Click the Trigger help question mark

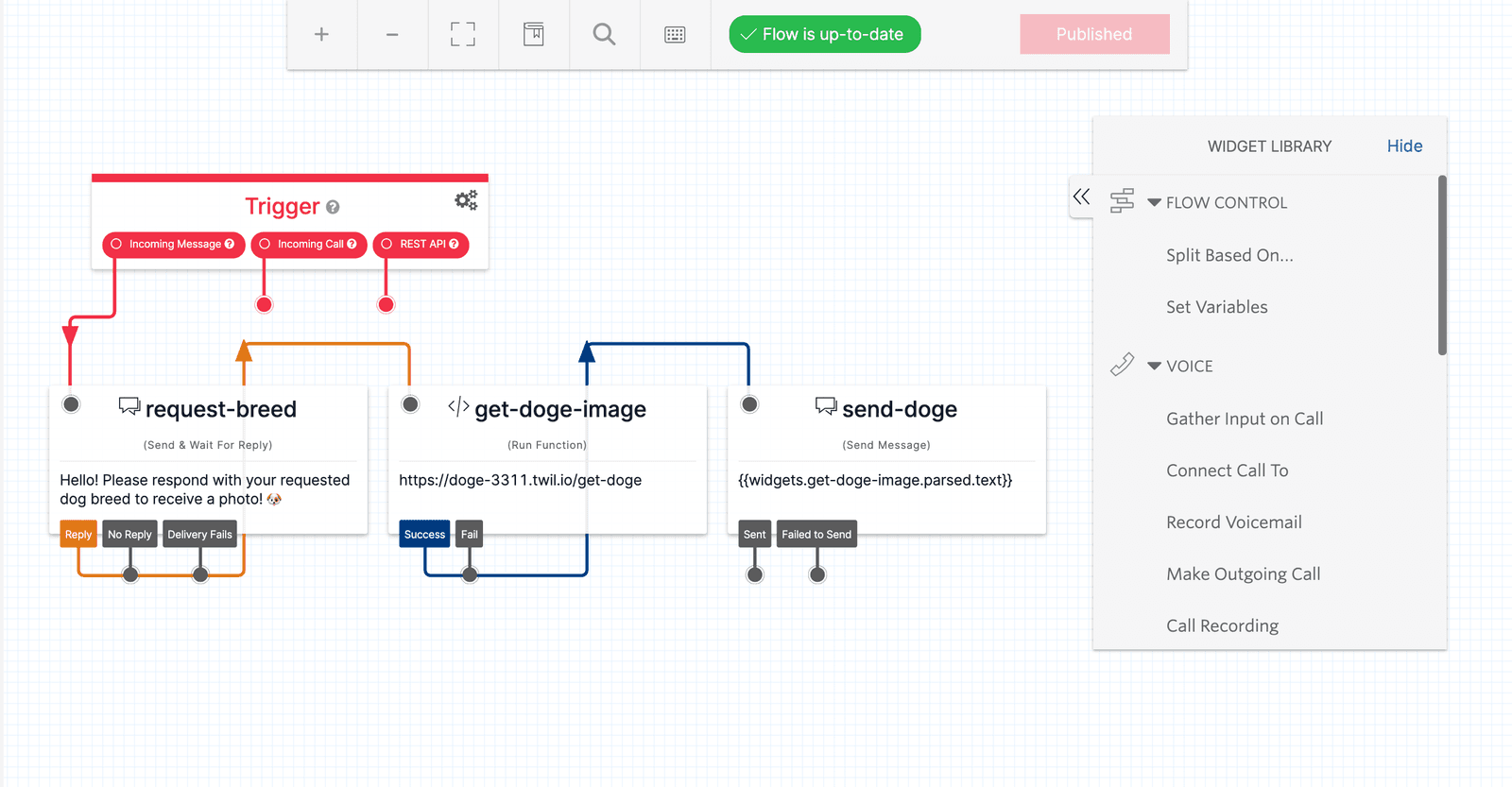tap(333, 207)
